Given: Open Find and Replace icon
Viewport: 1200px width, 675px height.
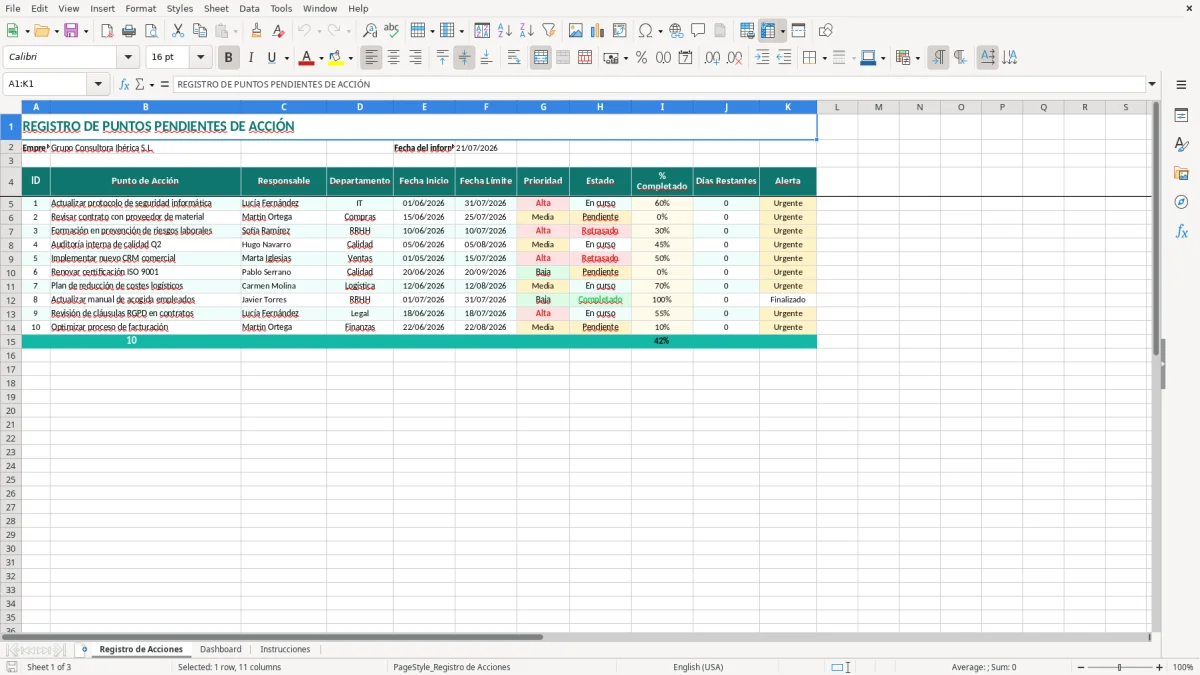Looking at the screenshot, I should (369, 31).
